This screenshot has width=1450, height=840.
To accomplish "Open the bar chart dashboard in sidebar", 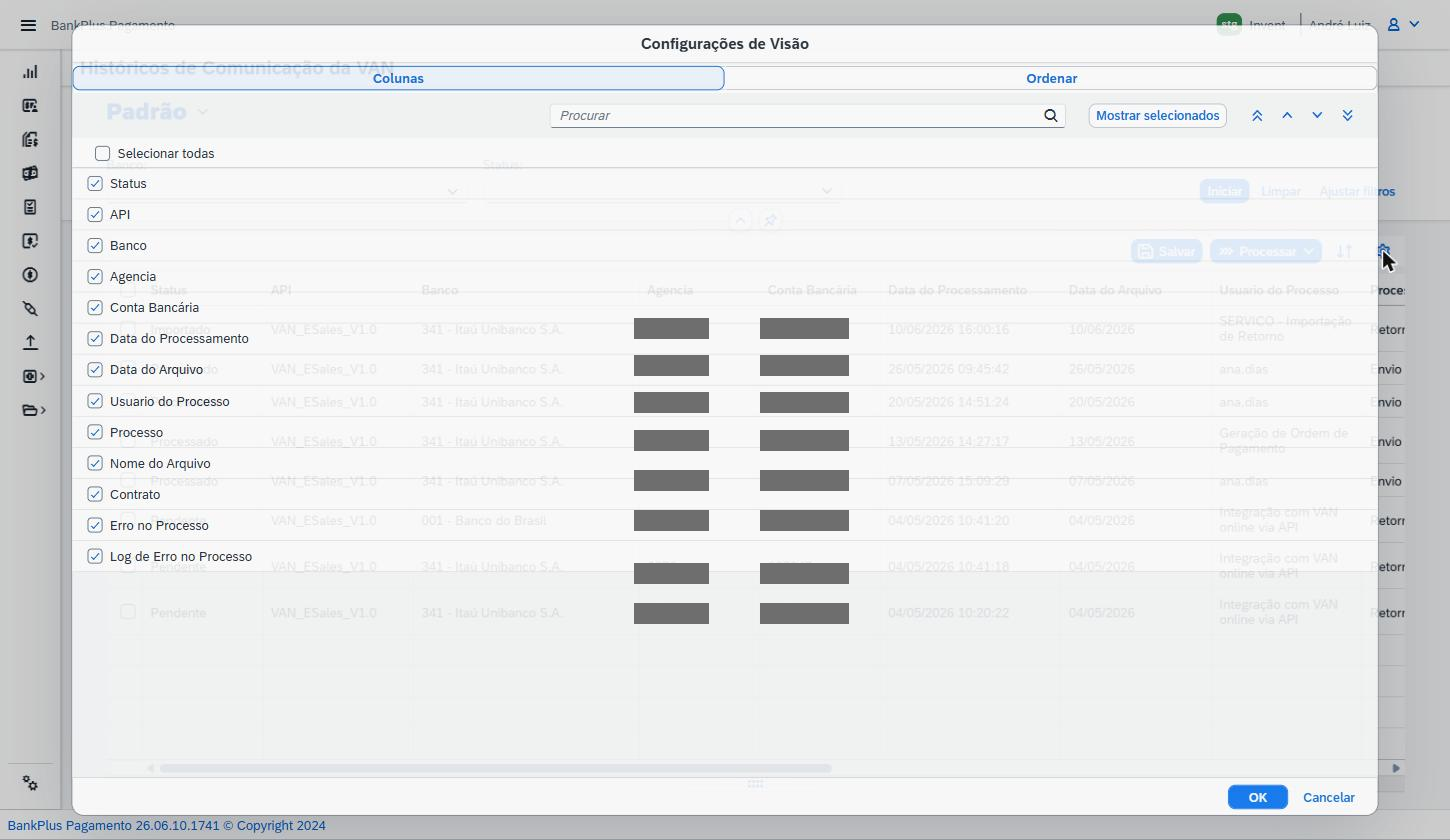I will point(30,72).
